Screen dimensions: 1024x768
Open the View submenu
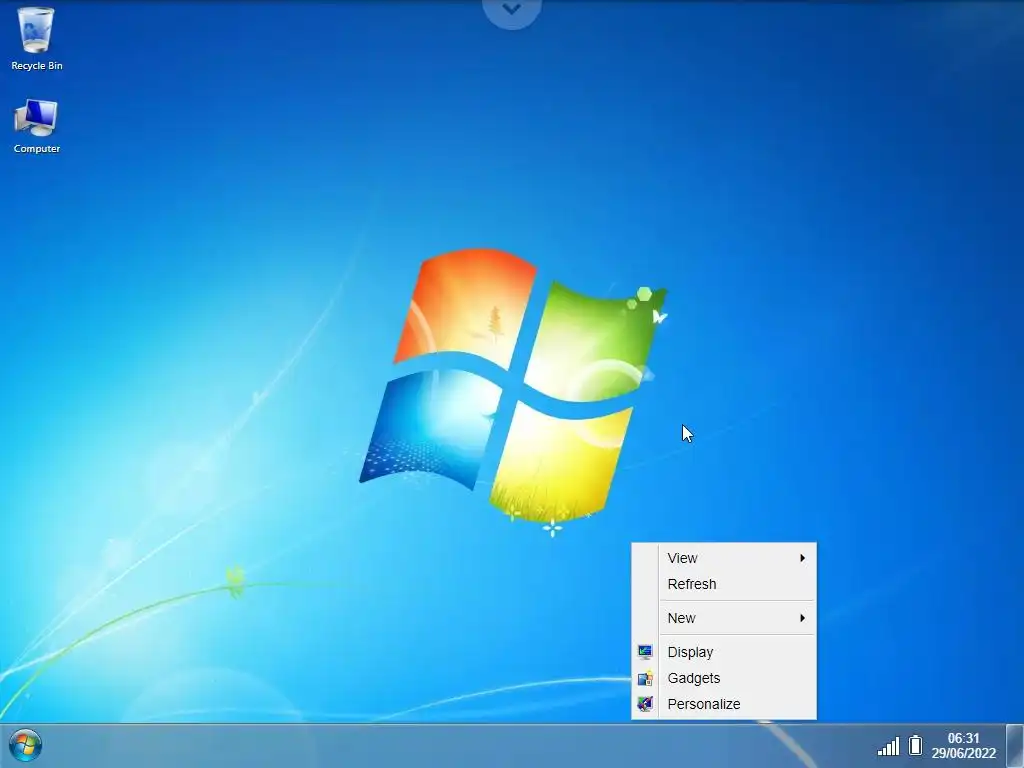pos(724,558)
